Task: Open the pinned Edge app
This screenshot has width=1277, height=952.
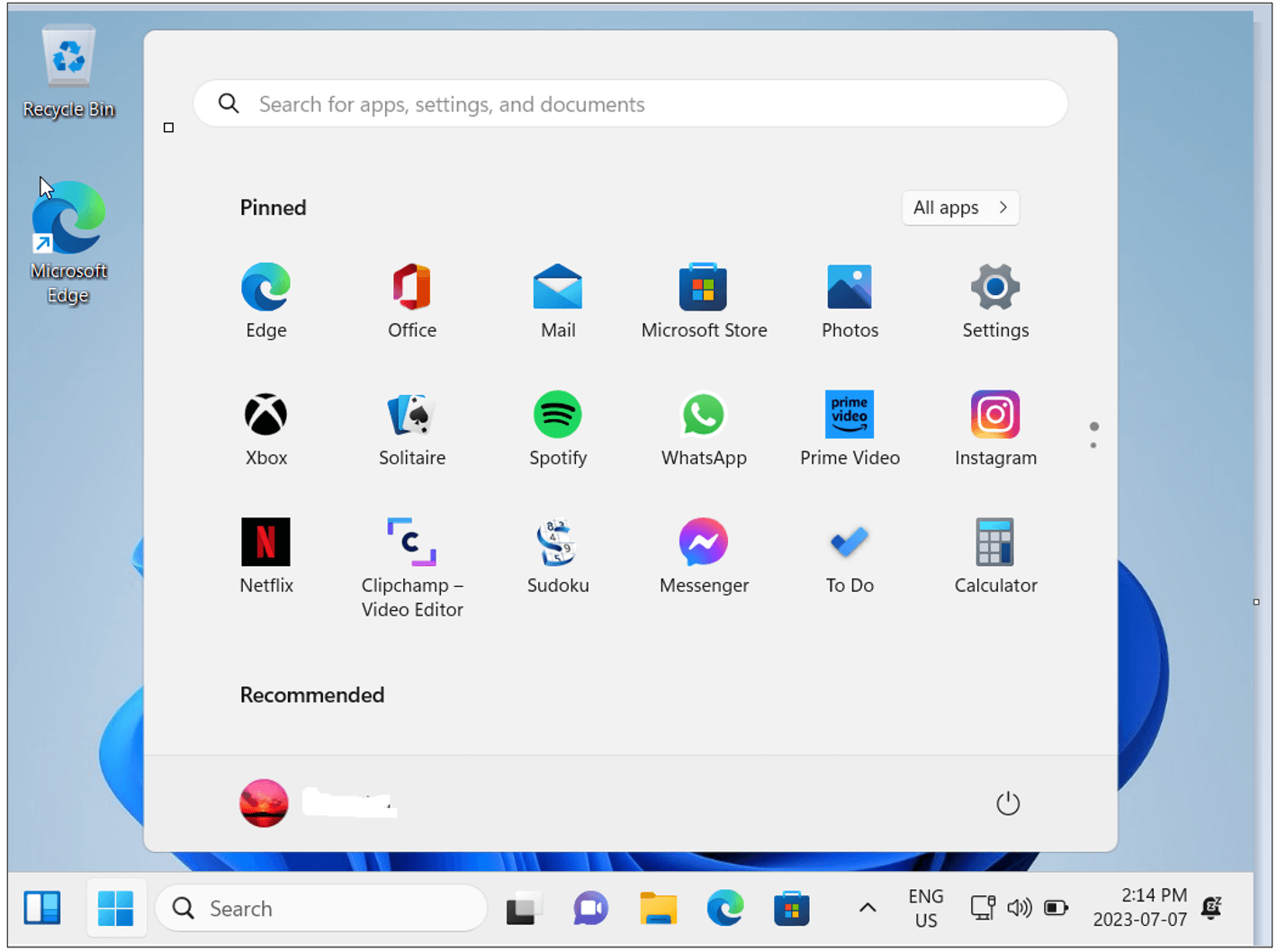Action: coord(265,301)
